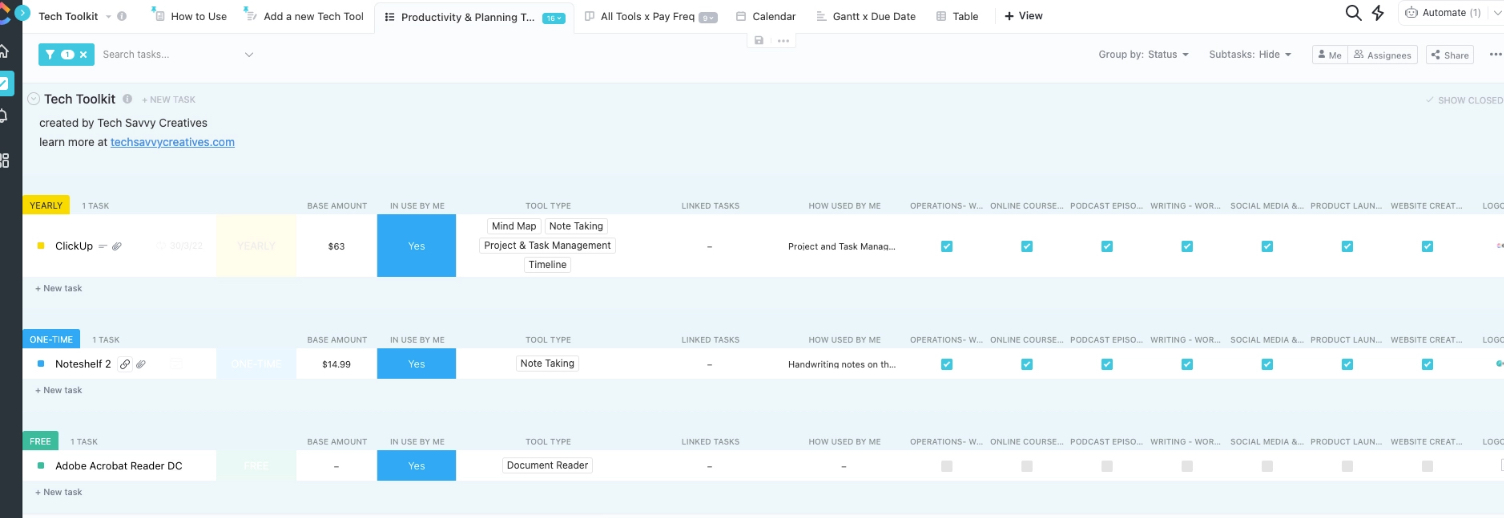Uncheck Noteshelf 2 Social Media checkbox
1504x518 pixels.
1267,364
